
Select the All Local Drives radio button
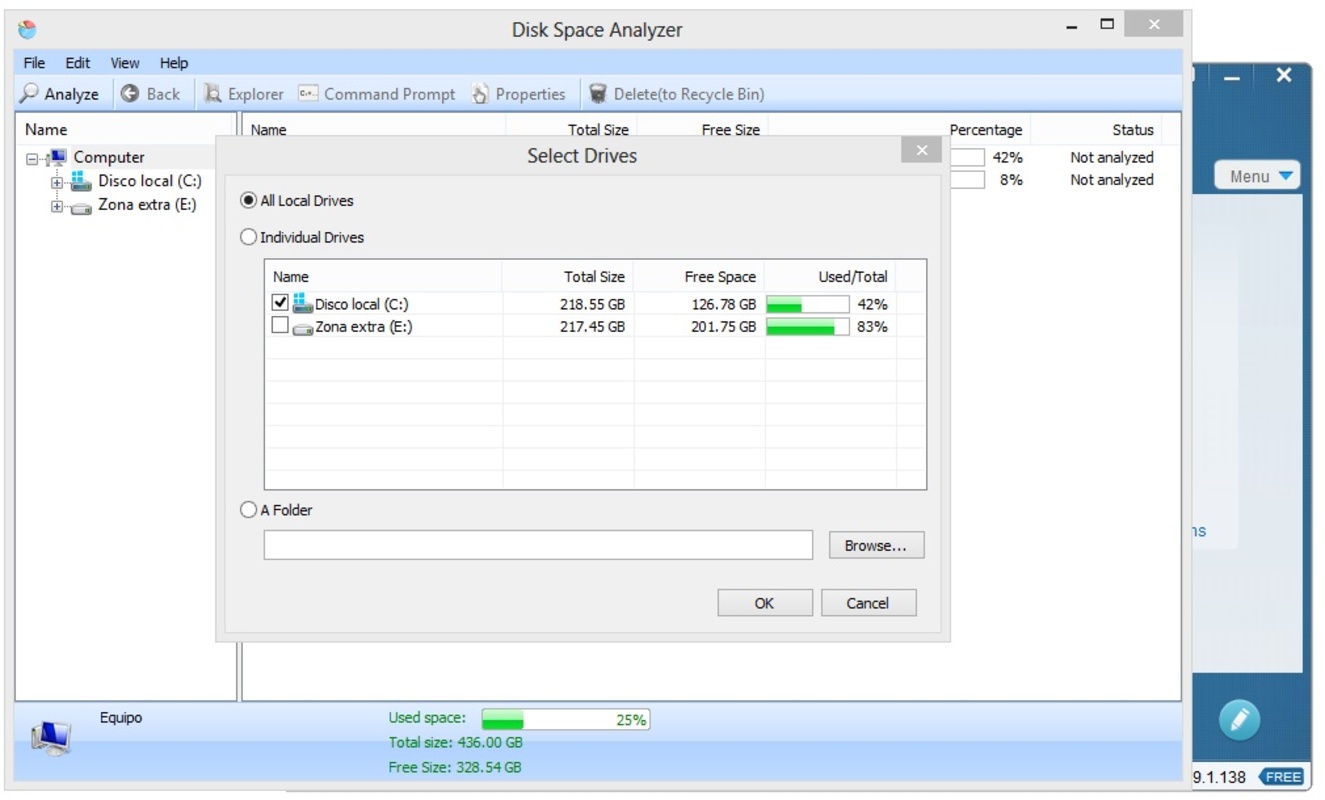[248, 201]
